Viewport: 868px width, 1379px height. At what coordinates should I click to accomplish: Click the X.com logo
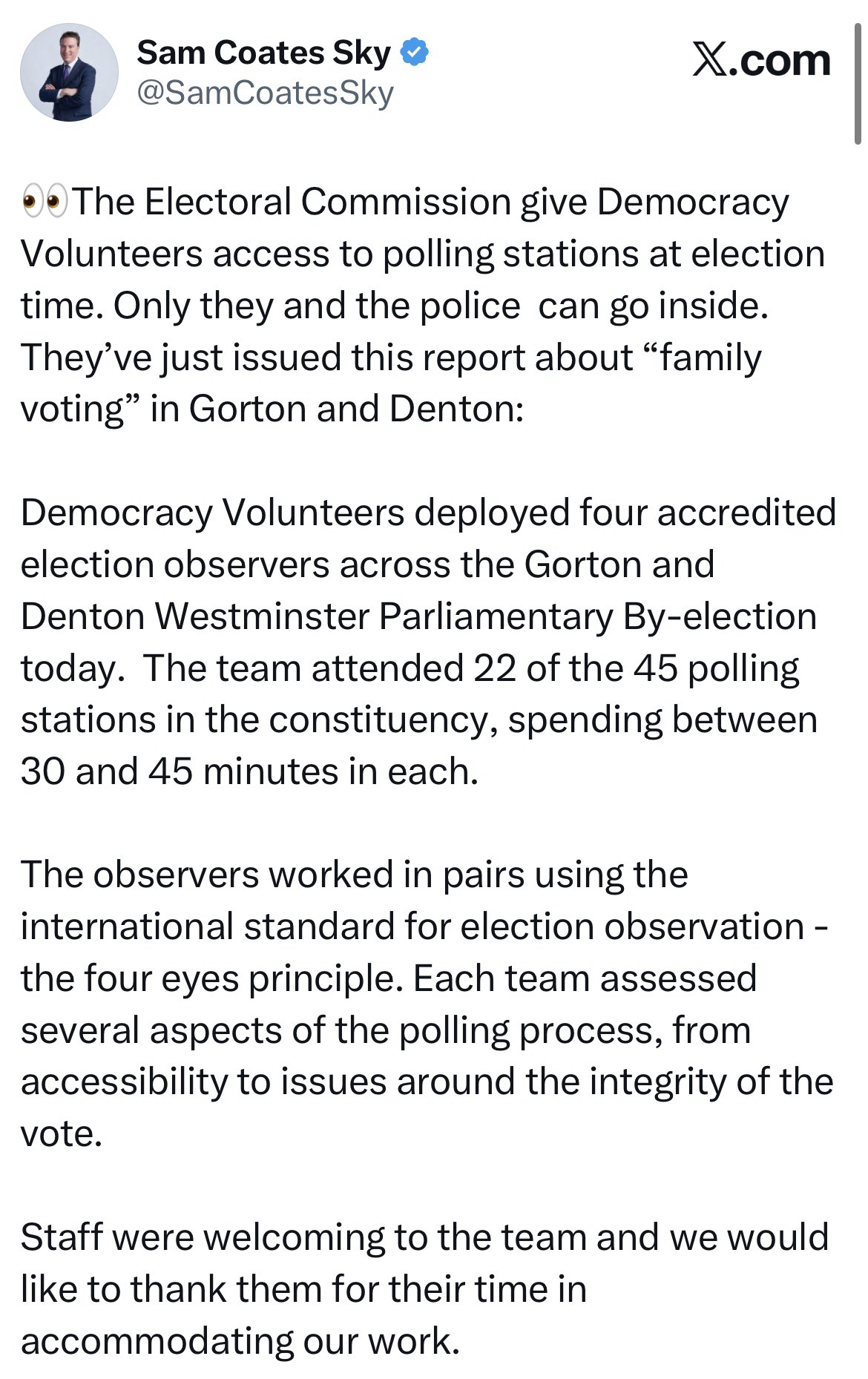[761, 61]
